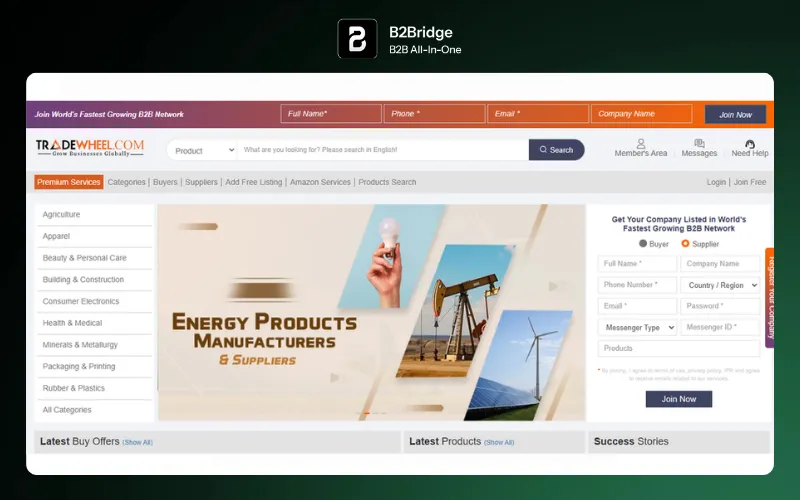This screenshot has height=500, width=800.
Task: Click Company Name field in top banner
Action: coord(641,114)
